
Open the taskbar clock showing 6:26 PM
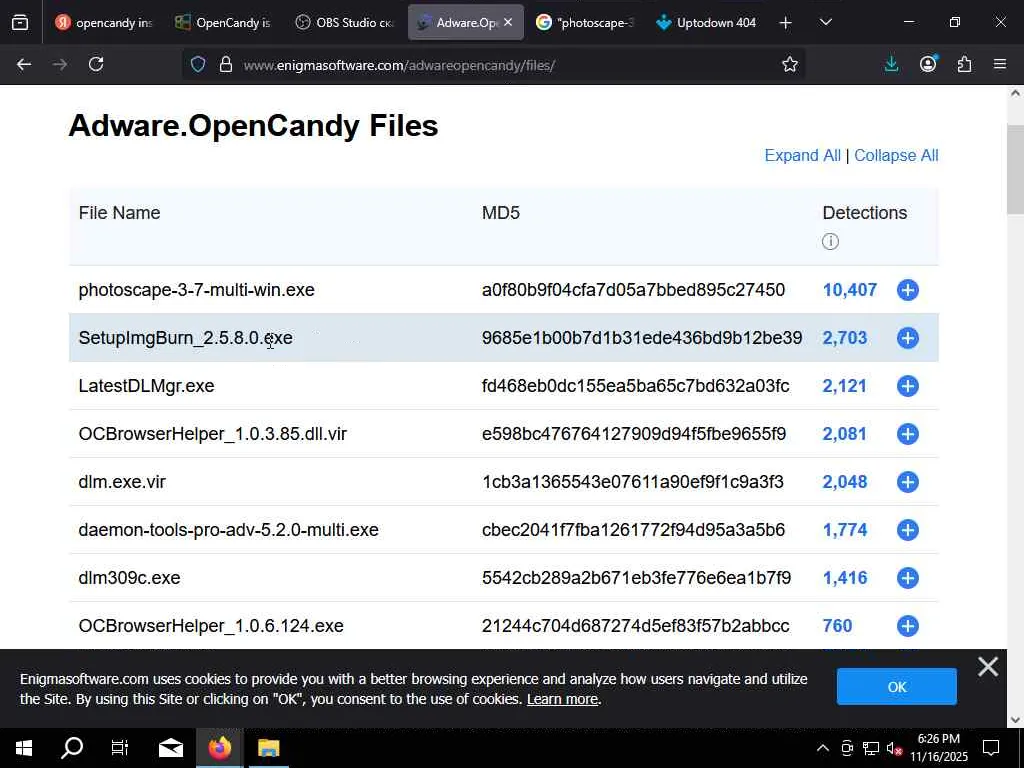(938, 748)
